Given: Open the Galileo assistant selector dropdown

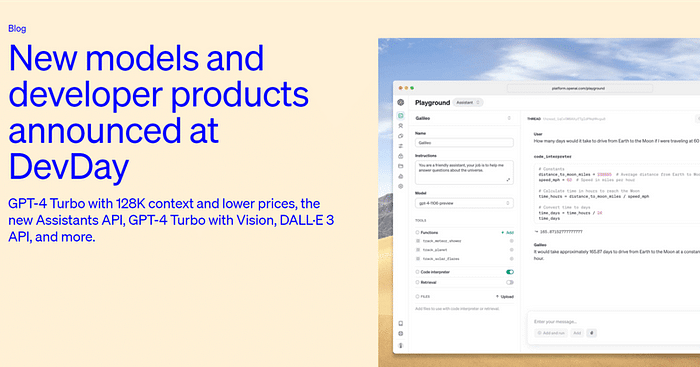Looking at the screenshot, I should point(463,118).
